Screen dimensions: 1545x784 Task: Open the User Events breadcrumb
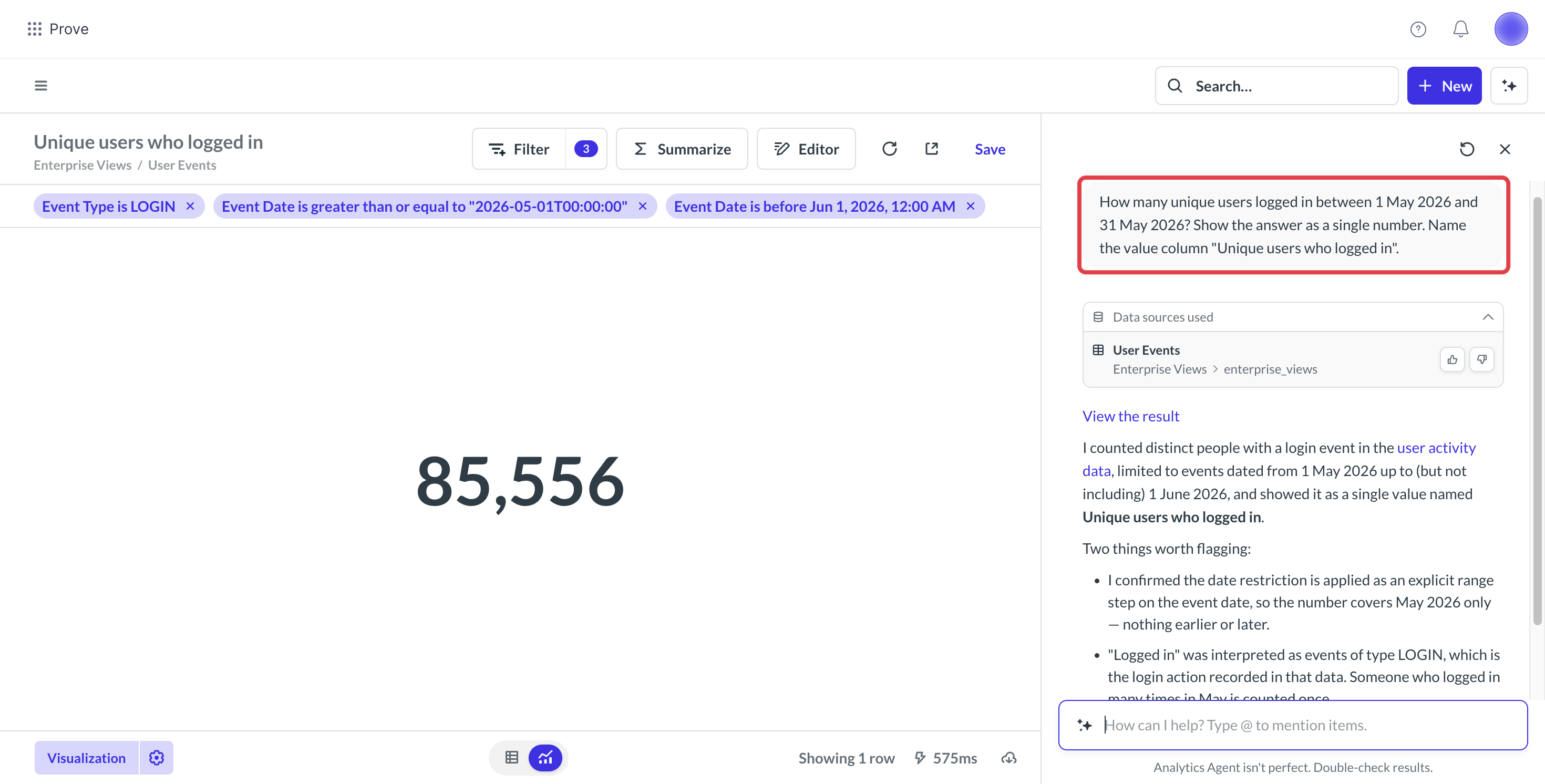182,165
